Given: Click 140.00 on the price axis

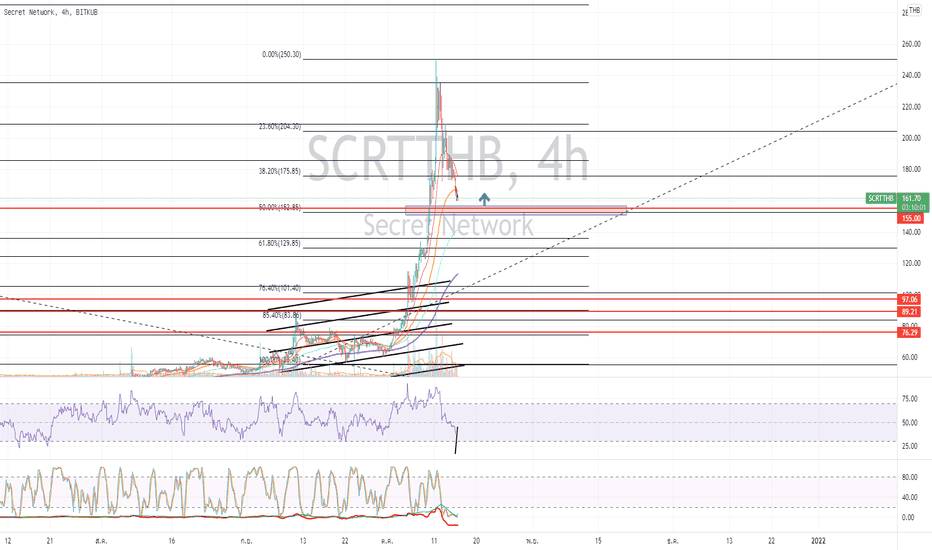Looking at the screenshot, I should pos(911,232).
